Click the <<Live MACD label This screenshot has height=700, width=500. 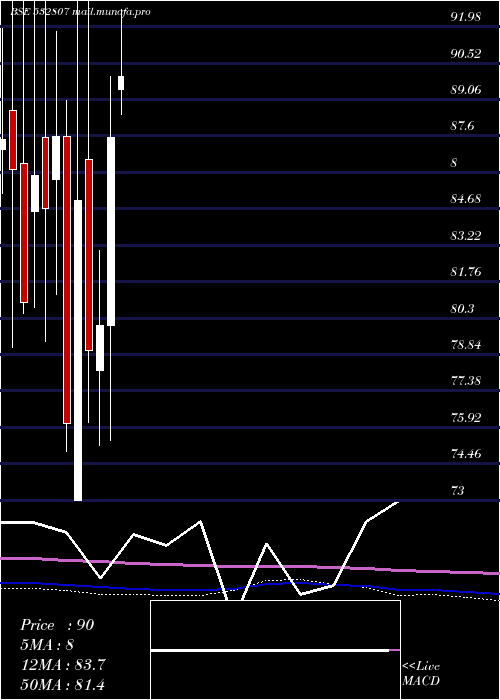pyautogui.click(x=421, y=674)
